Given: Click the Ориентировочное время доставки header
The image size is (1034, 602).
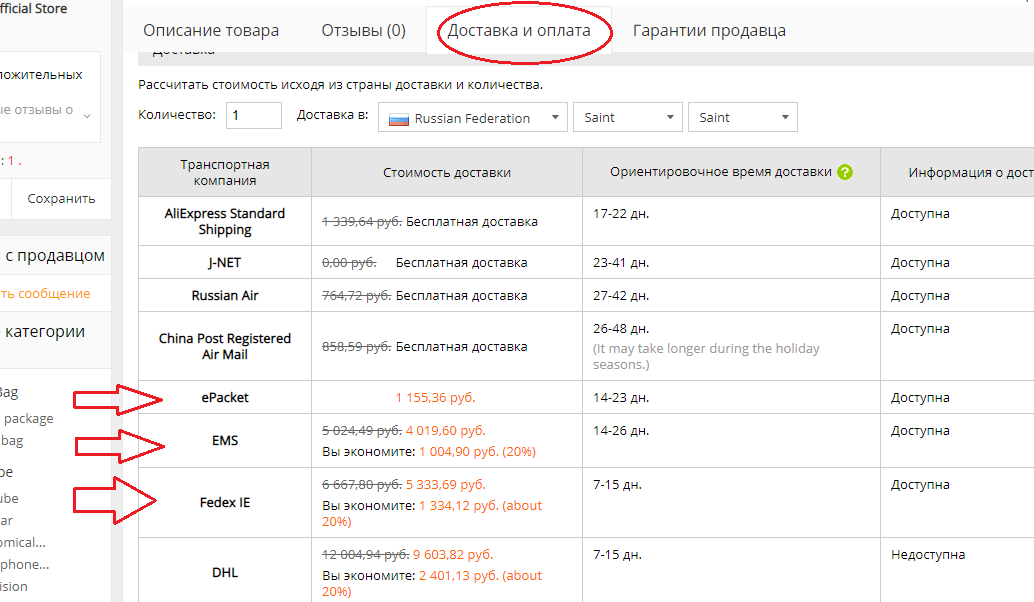Looking at the screenshot, I should coord(721,171).
